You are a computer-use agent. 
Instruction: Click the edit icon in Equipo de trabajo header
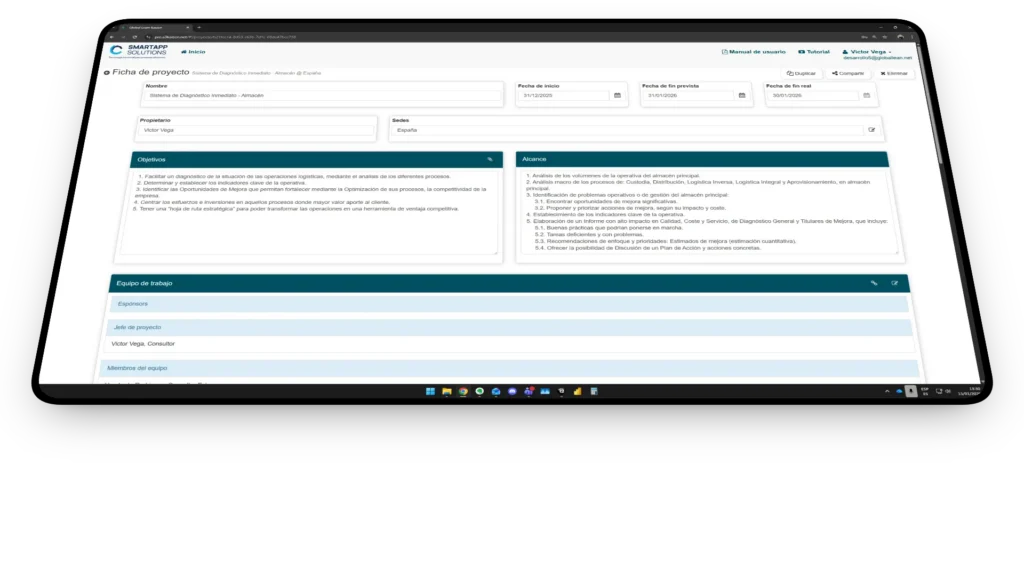(895, 283)
